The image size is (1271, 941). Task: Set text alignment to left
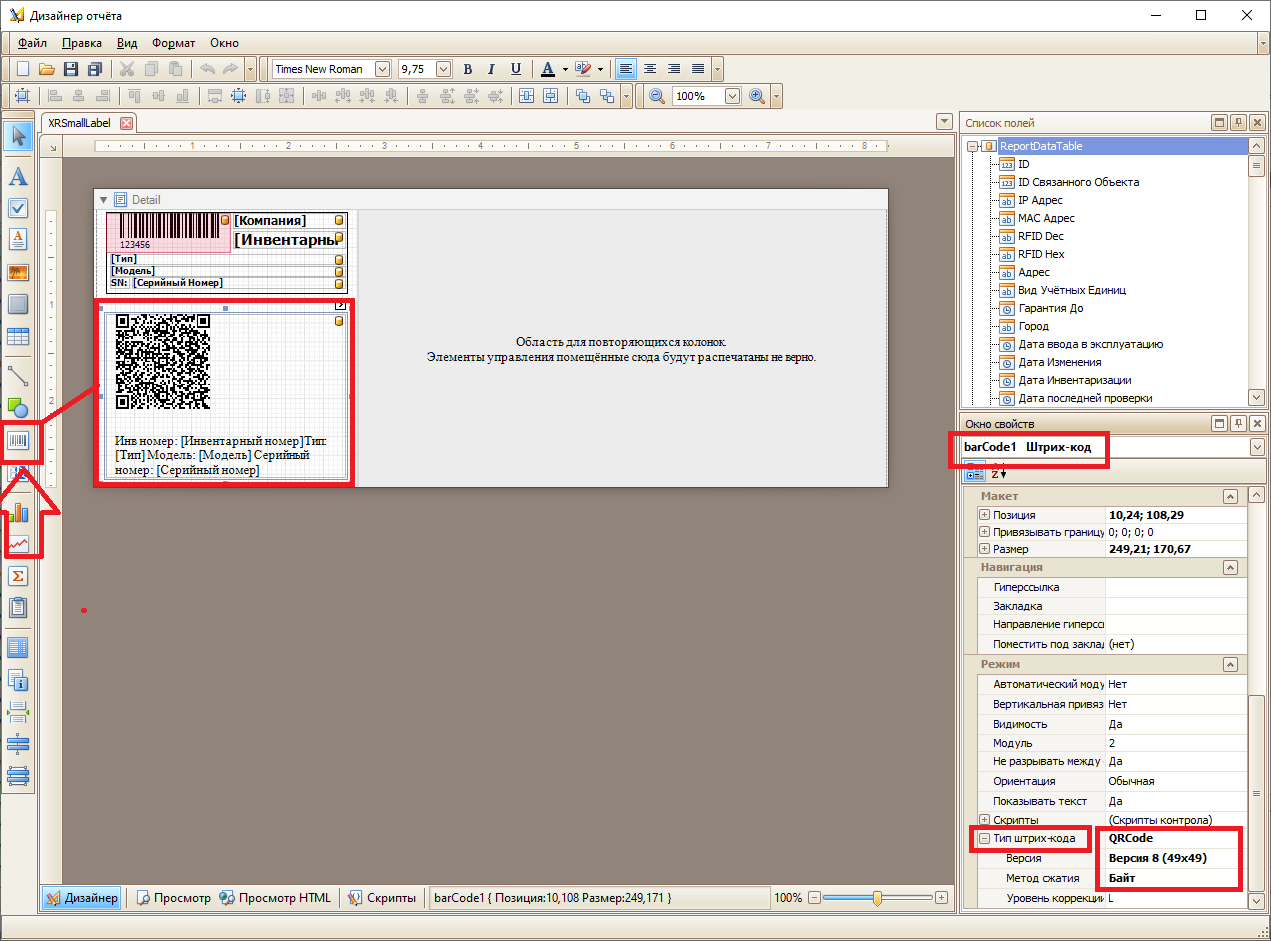click(x=626, y=69)
